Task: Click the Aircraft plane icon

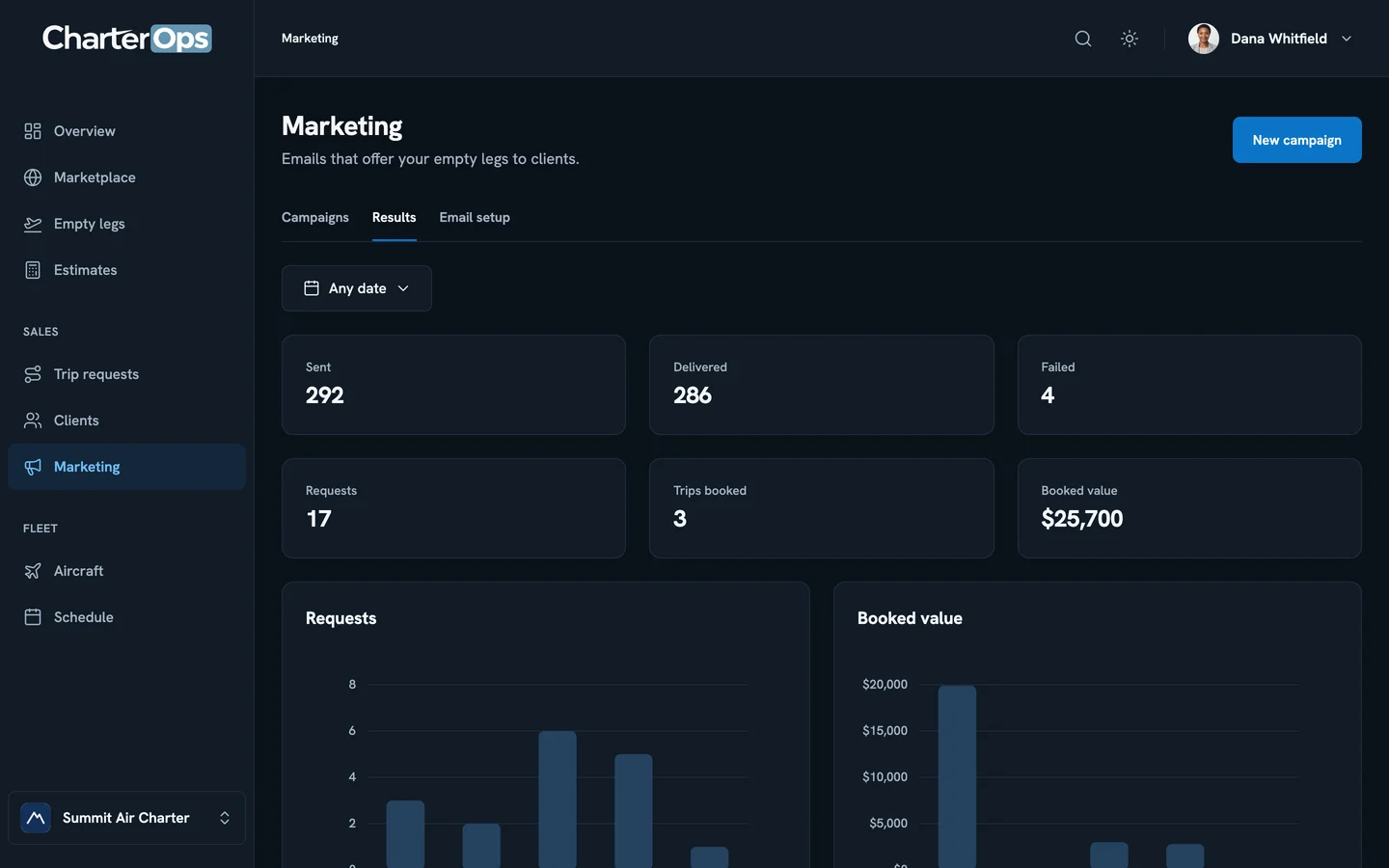Action: point(33,571)
